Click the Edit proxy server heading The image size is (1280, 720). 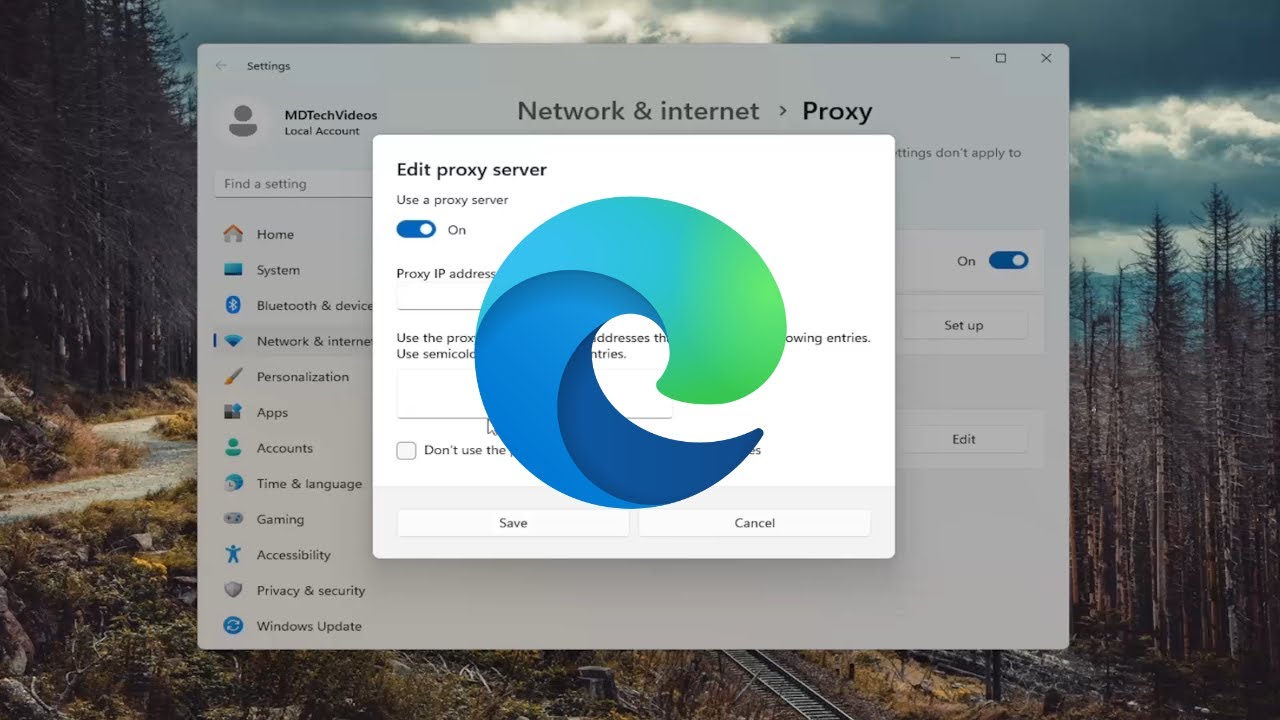(x=472, y=170)
